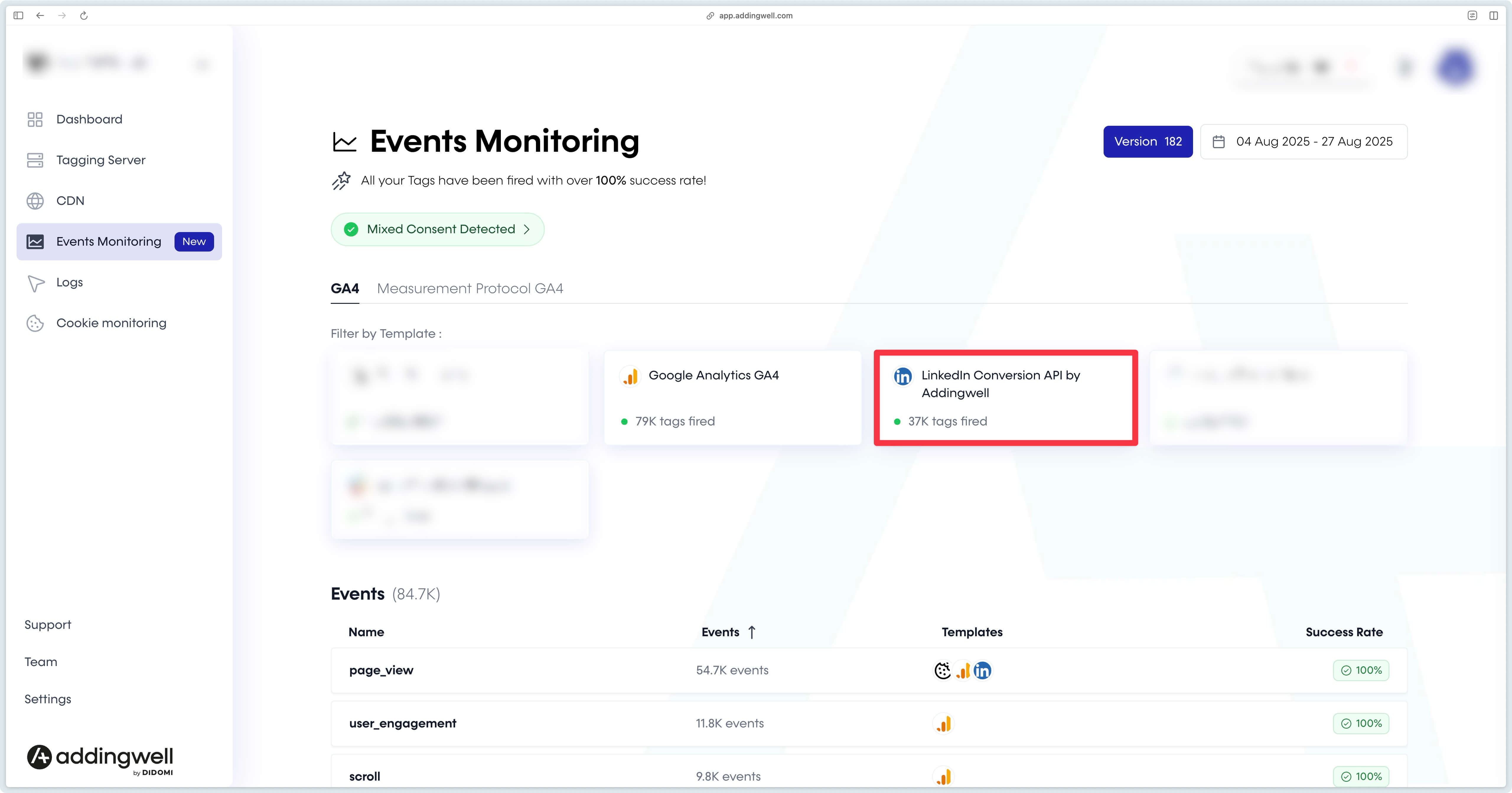1512x793 pixels.
Task: Click the Google Analytics logo on GA4 card
Action: [x=630, y=376]
